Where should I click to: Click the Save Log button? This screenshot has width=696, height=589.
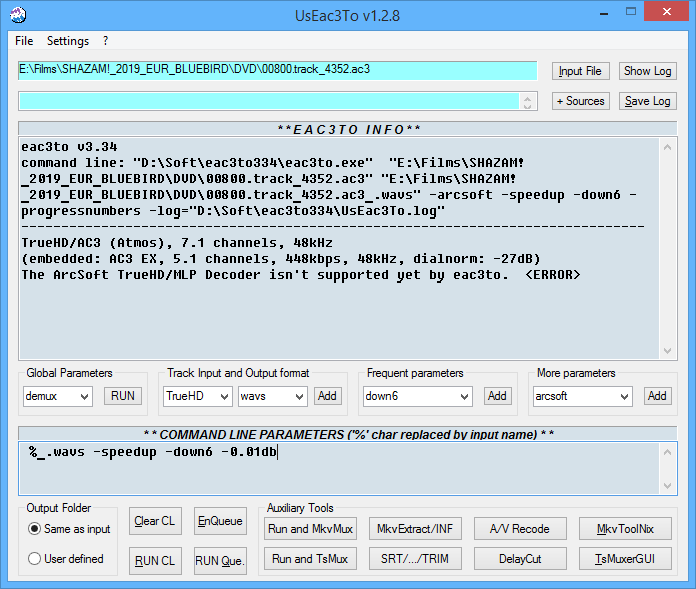(648, 101)
